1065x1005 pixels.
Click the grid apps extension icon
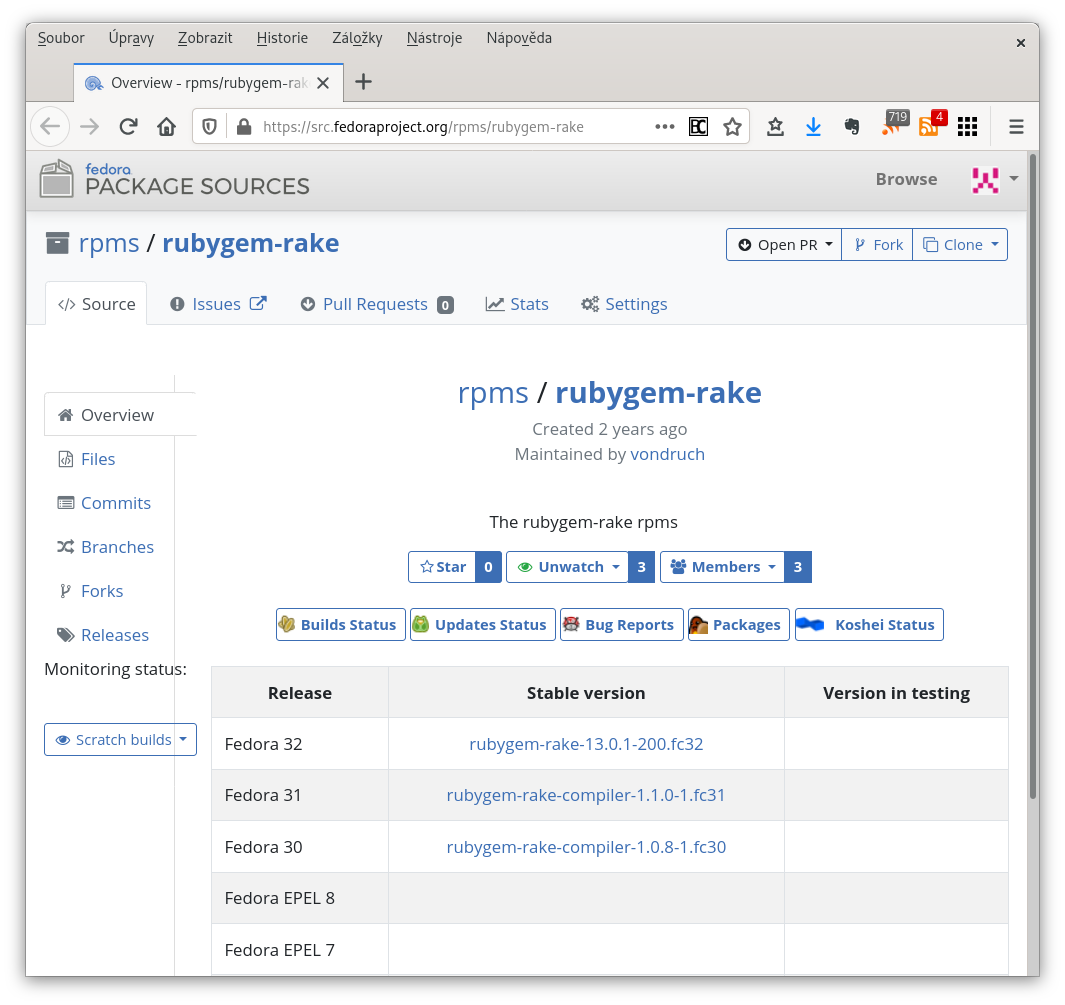point(967,126)
